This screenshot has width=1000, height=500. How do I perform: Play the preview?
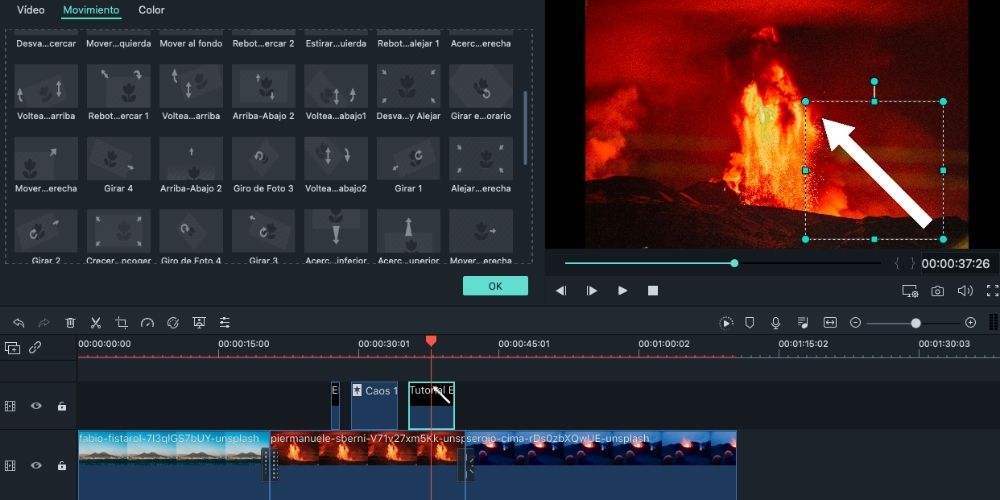[x=622, y=291]
